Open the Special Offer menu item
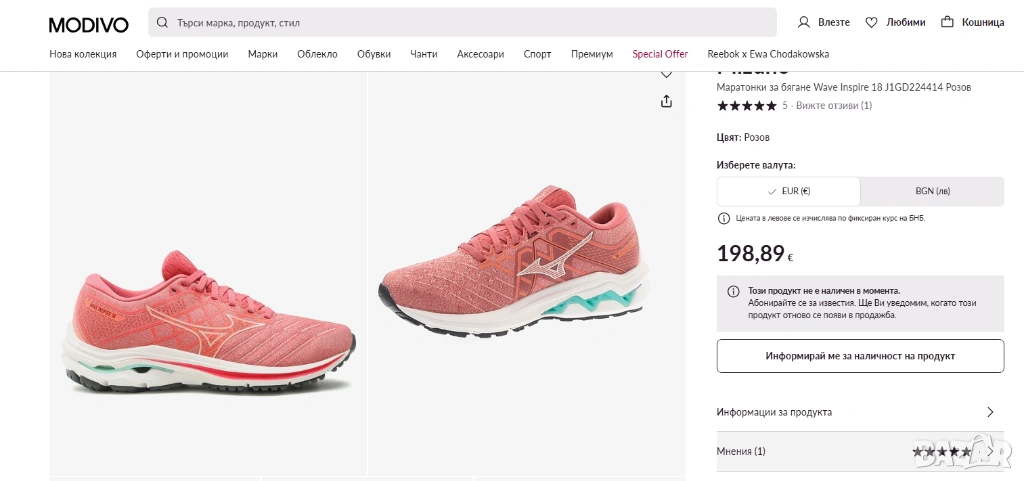 click(660, 54)
